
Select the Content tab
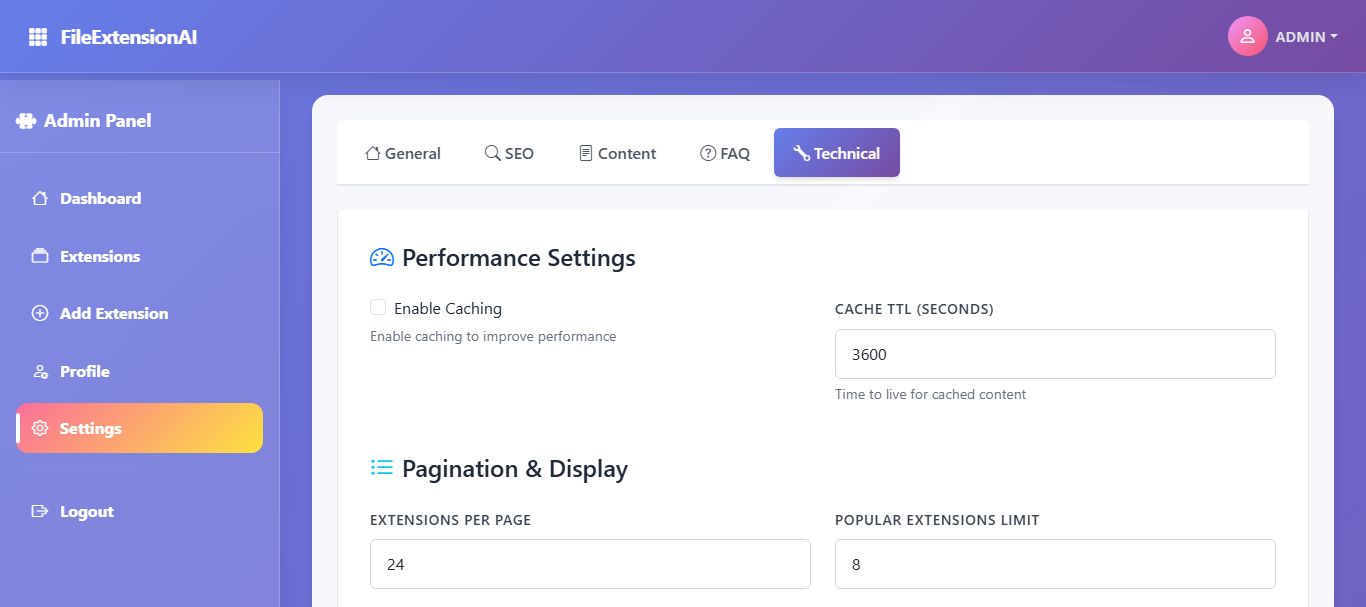click(617, 153)
